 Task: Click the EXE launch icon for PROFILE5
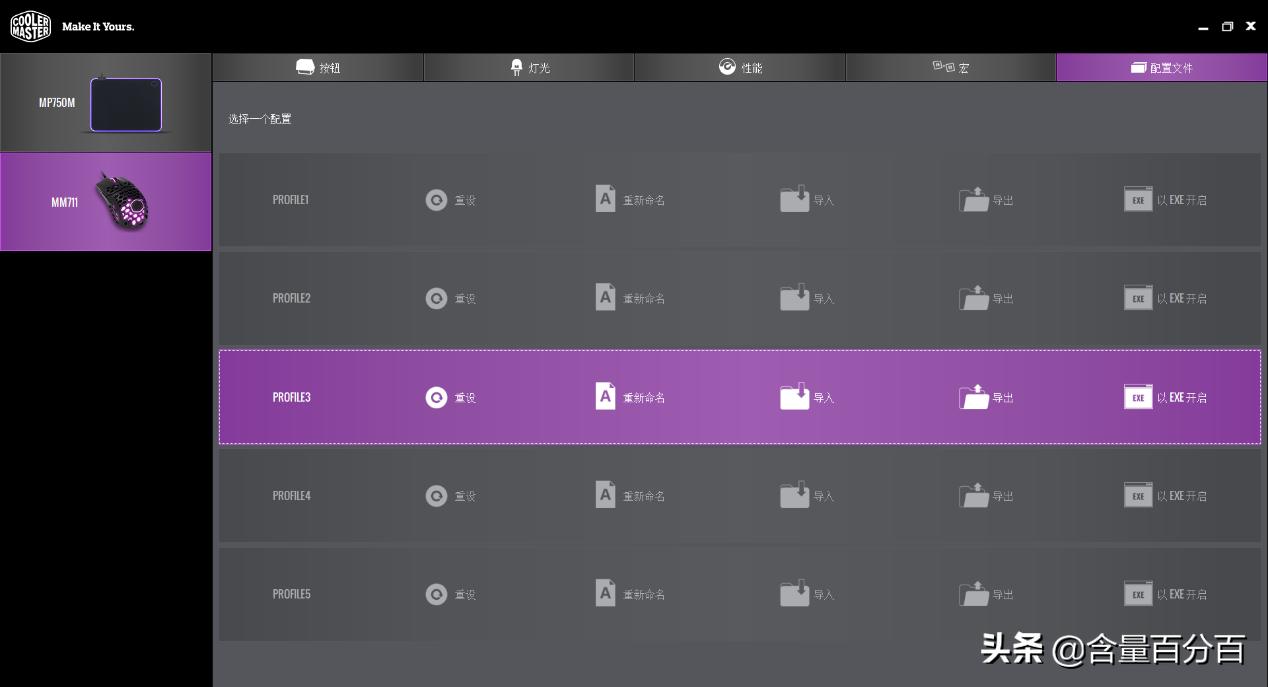[1138, 594]
